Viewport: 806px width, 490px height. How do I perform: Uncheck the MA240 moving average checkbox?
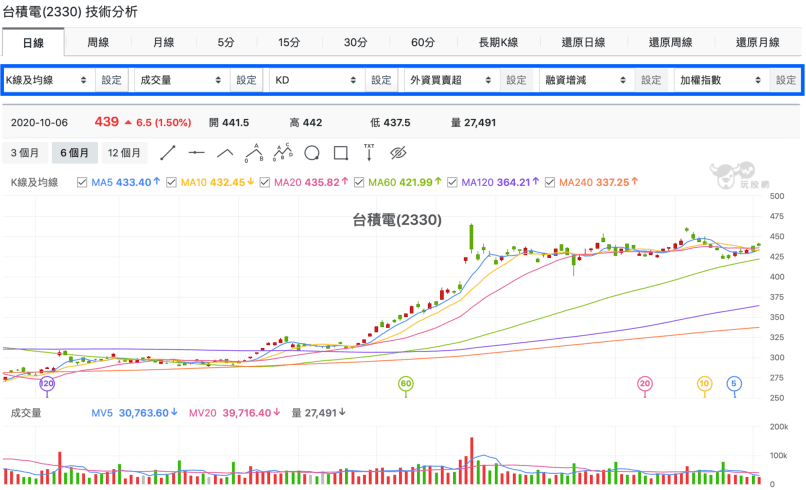550,183
